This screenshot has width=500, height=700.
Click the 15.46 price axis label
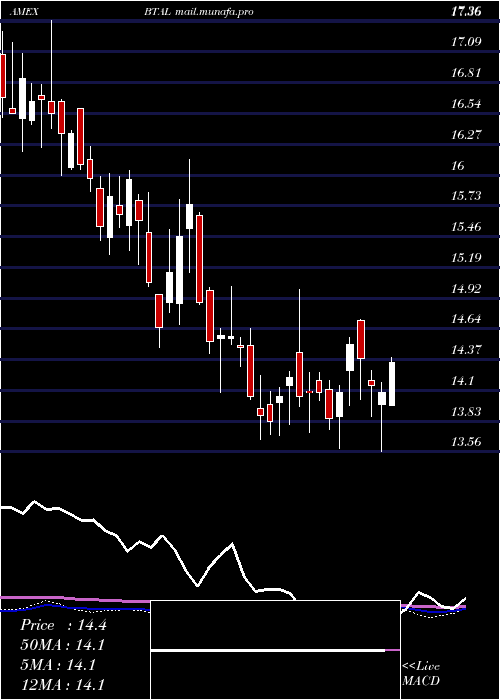467,227
